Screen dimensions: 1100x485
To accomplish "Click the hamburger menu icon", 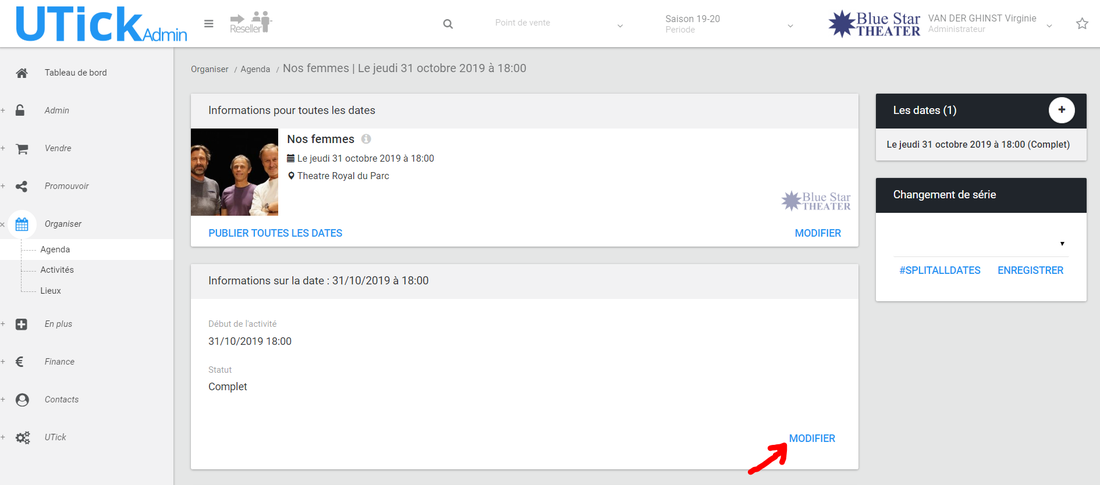I will pyautogui.click(x=208, y=24).
